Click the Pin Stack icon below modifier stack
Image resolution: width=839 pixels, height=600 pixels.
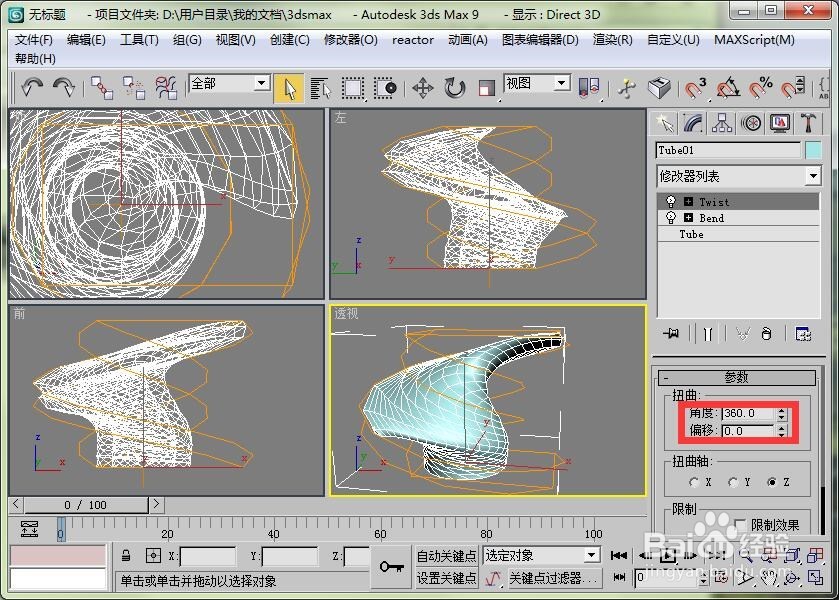click(670, 333)
